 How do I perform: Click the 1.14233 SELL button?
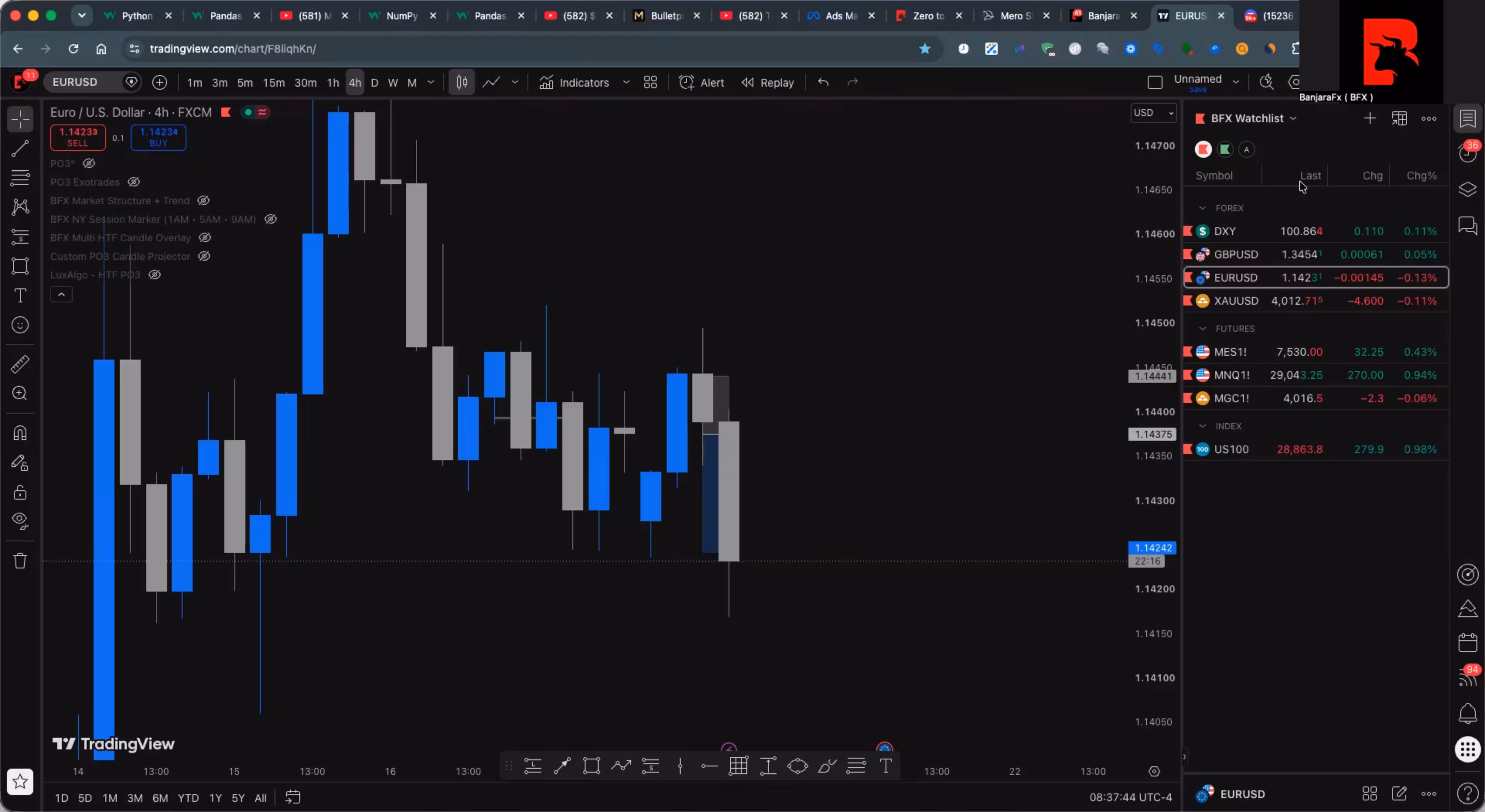(78, 137)
